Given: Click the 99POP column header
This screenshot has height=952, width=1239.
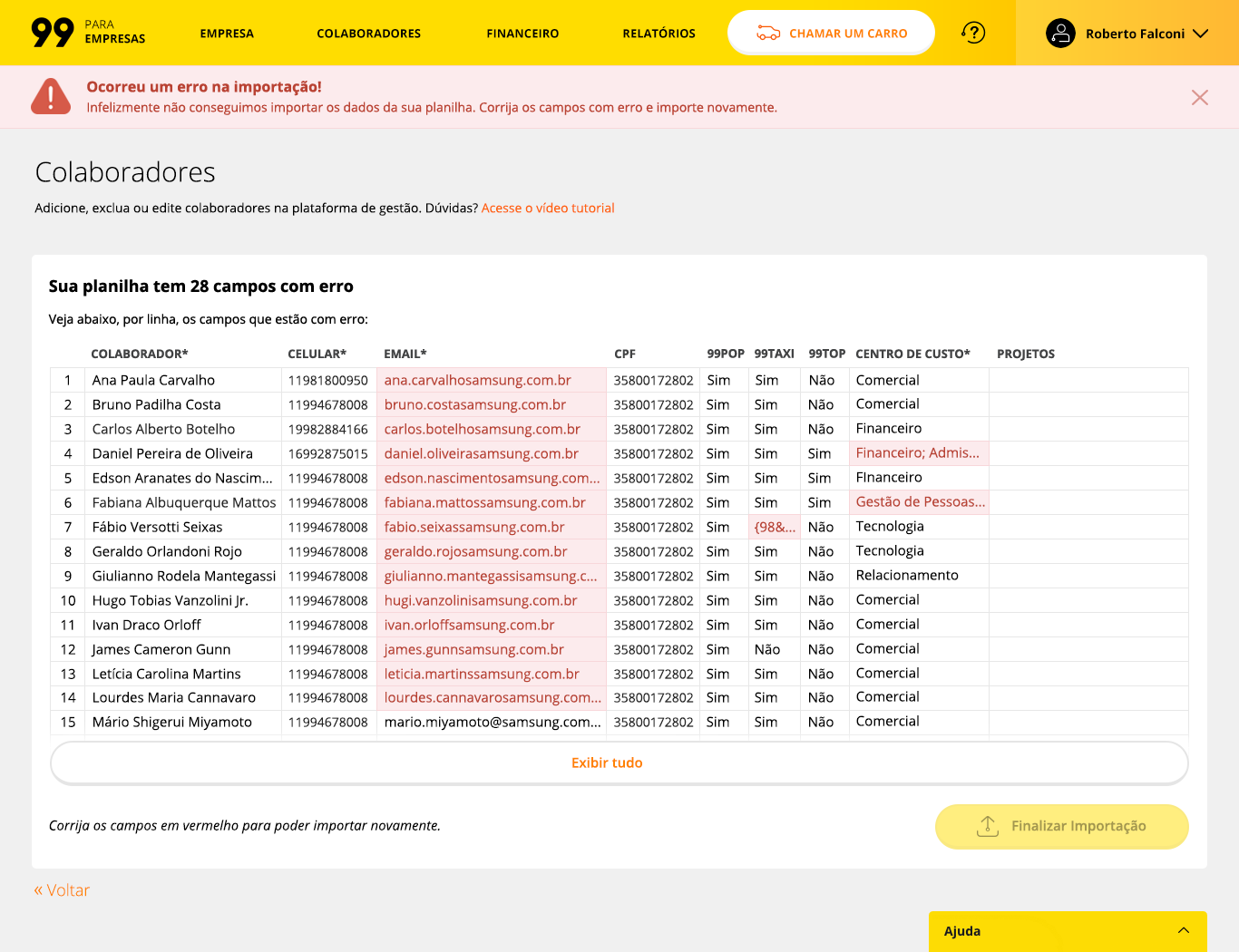Looking at the screenshot, I should pos(726,354).
